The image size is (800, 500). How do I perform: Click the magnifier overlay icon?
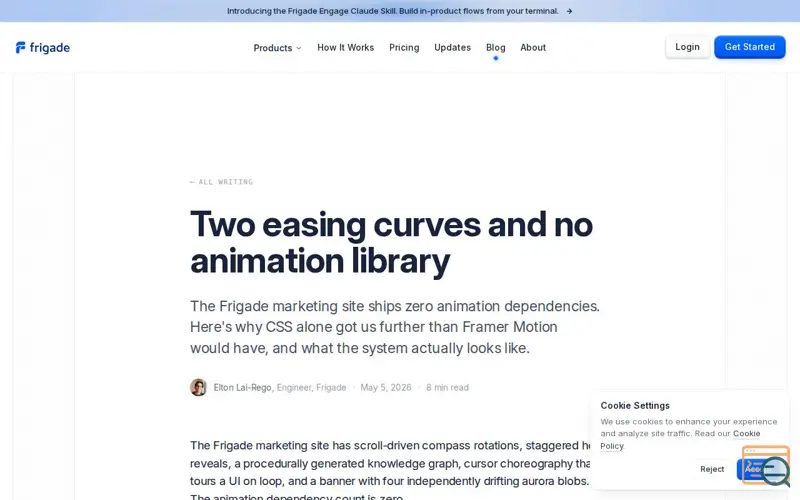click(x=774, y=471)
